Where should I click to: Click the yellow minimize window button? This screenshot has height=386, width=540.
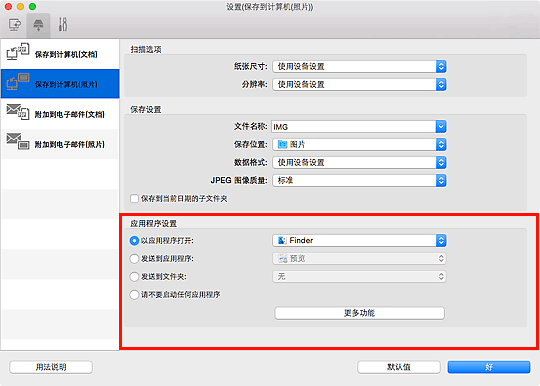[20, 7]
